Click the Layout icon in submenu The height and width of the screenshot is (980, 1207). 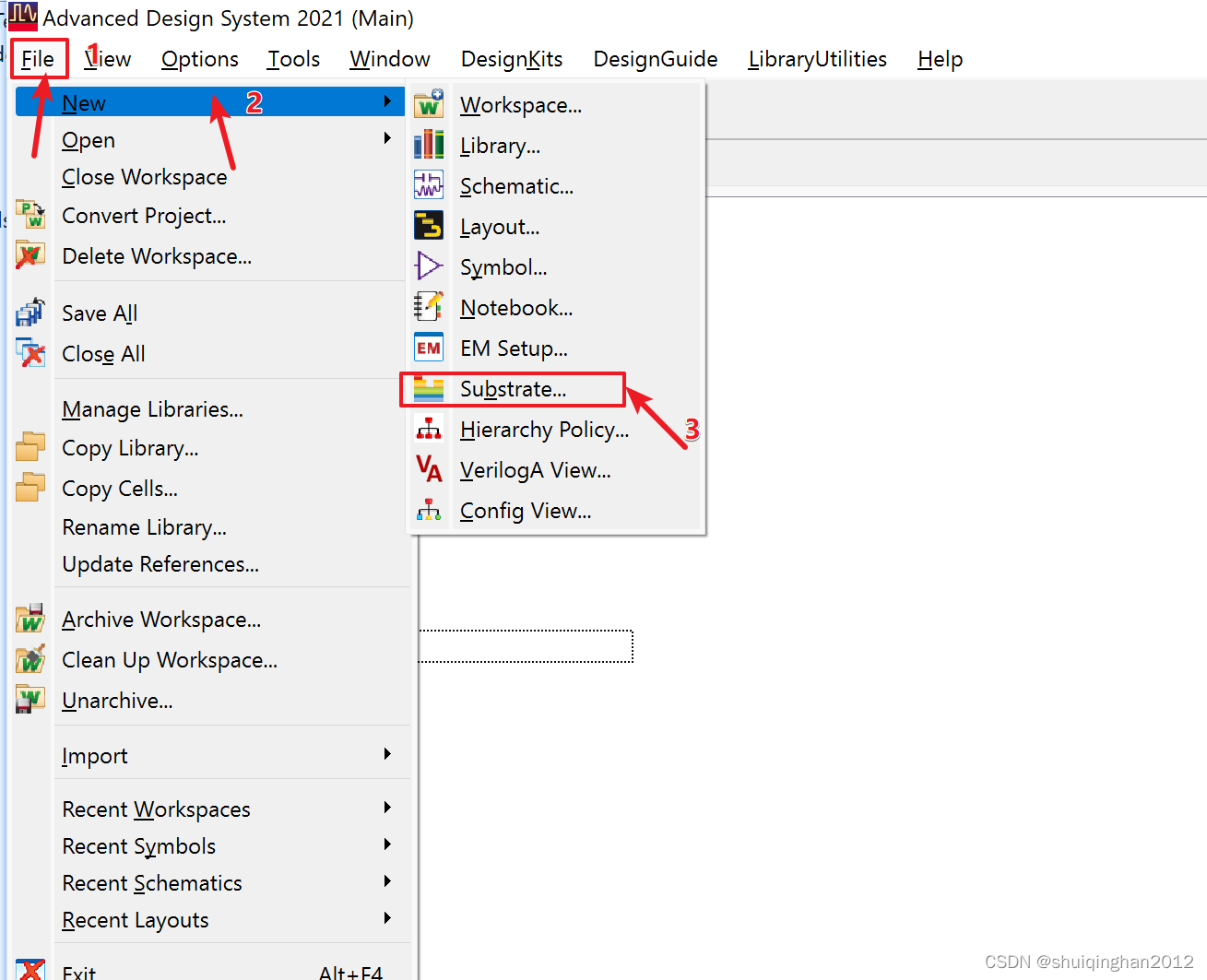coord(429,226)
